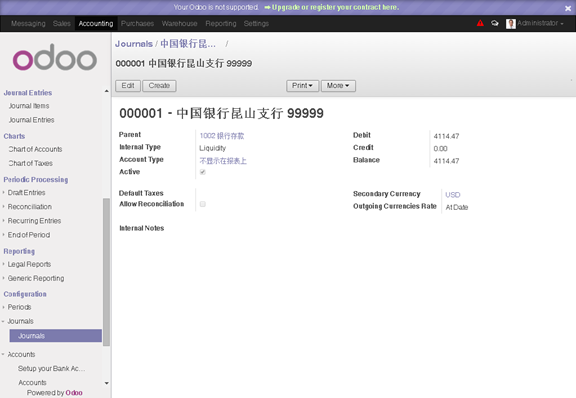This screenshot has height=398, width=576.
Task: Expand Recurring Entries in sidebar
Action: point(34,220)
